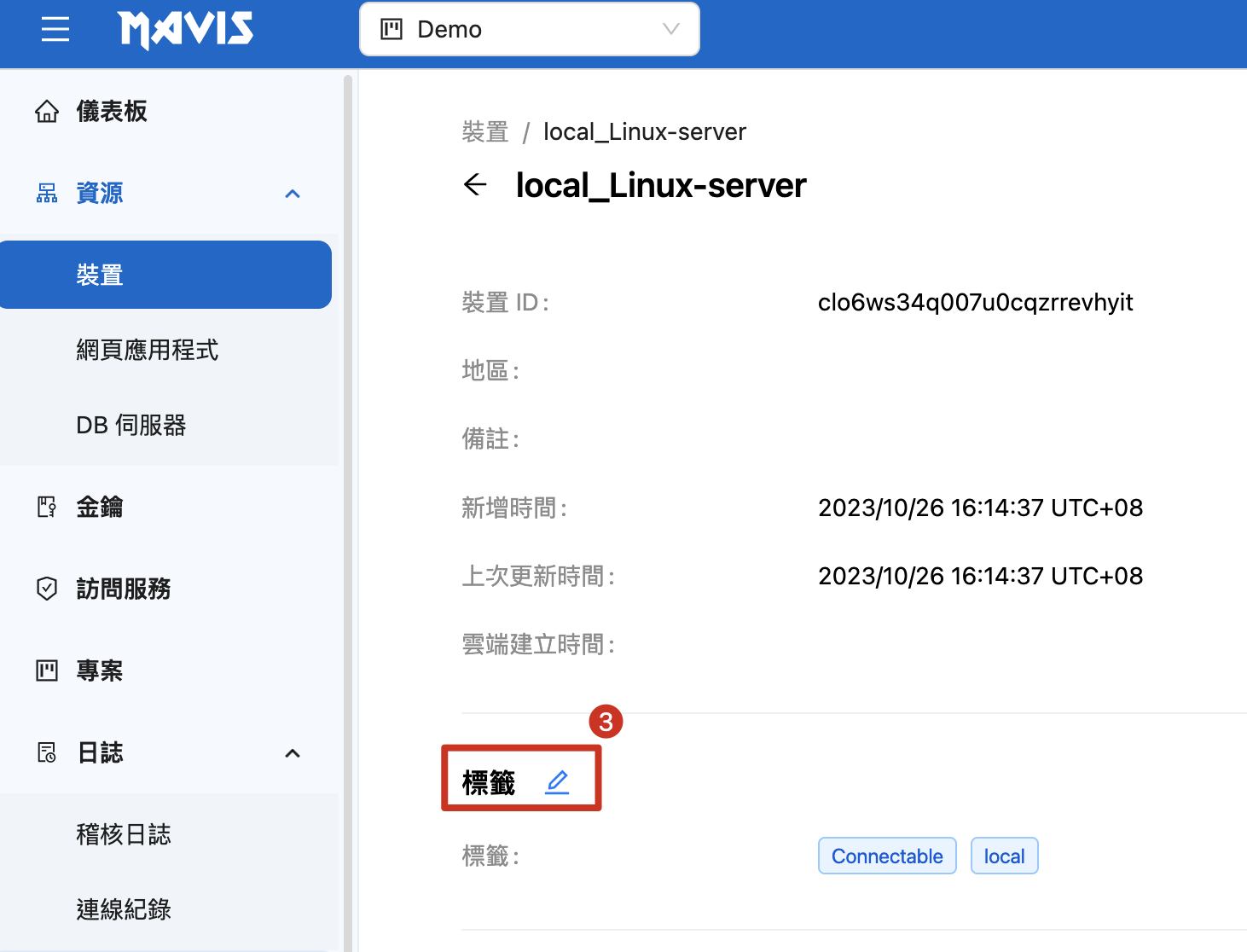1247x952 pixels.
Task: Go to 連線紀錄 page
Action: pos(124,909)
